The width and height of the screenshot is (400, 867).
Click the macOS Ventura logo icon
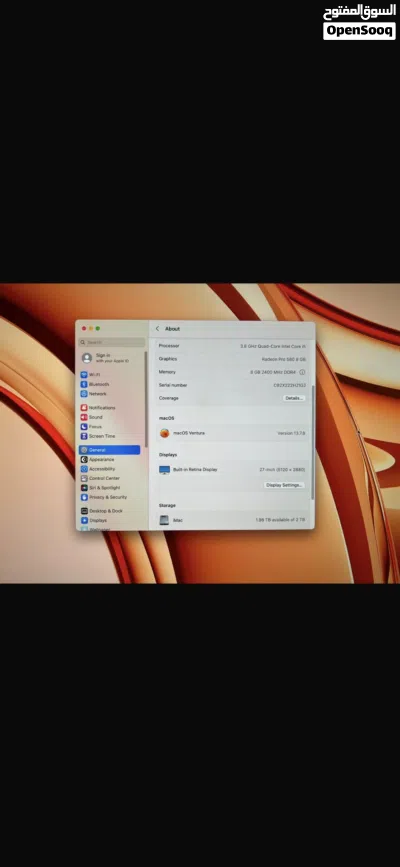(x=164, y=433)
